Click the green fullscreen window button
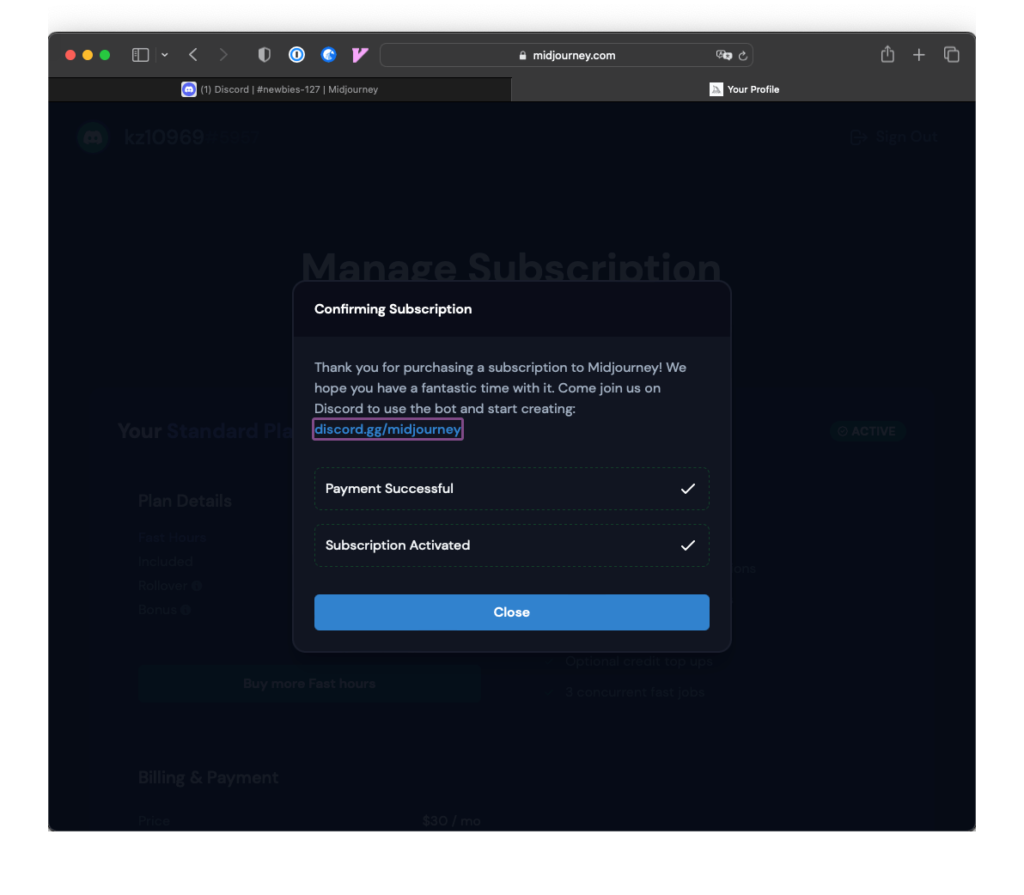This screenshot has height=895, width=1024. pos(104,55)
